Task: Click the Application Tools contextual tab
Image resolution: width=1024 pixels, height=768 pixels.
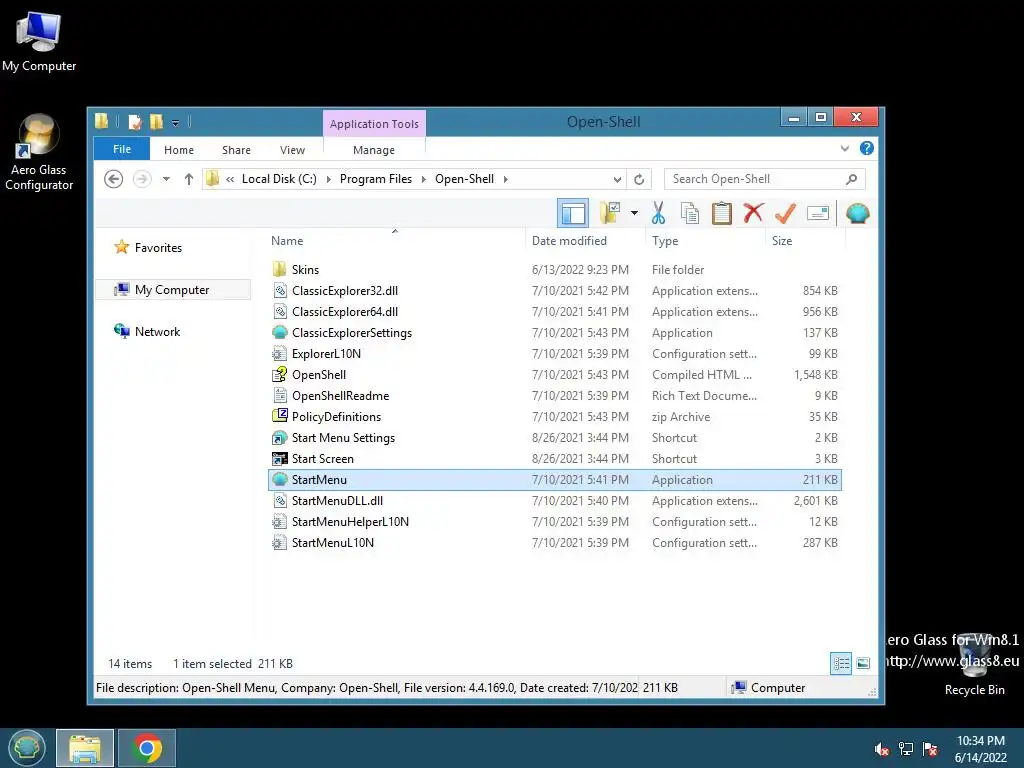Action: click(x=374, y=123)
